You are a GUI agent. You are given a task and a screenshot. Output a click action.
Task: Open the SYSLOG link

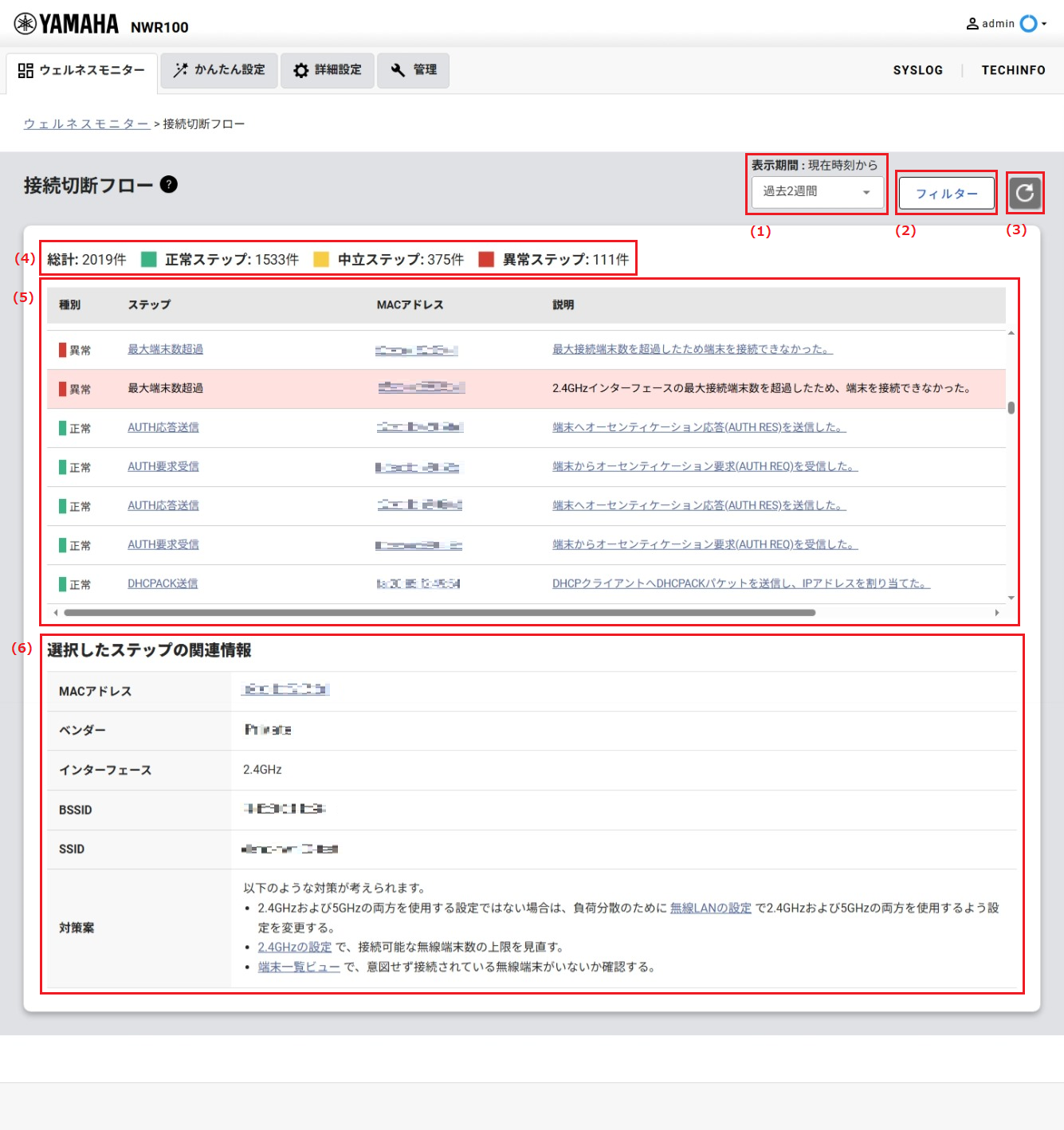(917, 70)
